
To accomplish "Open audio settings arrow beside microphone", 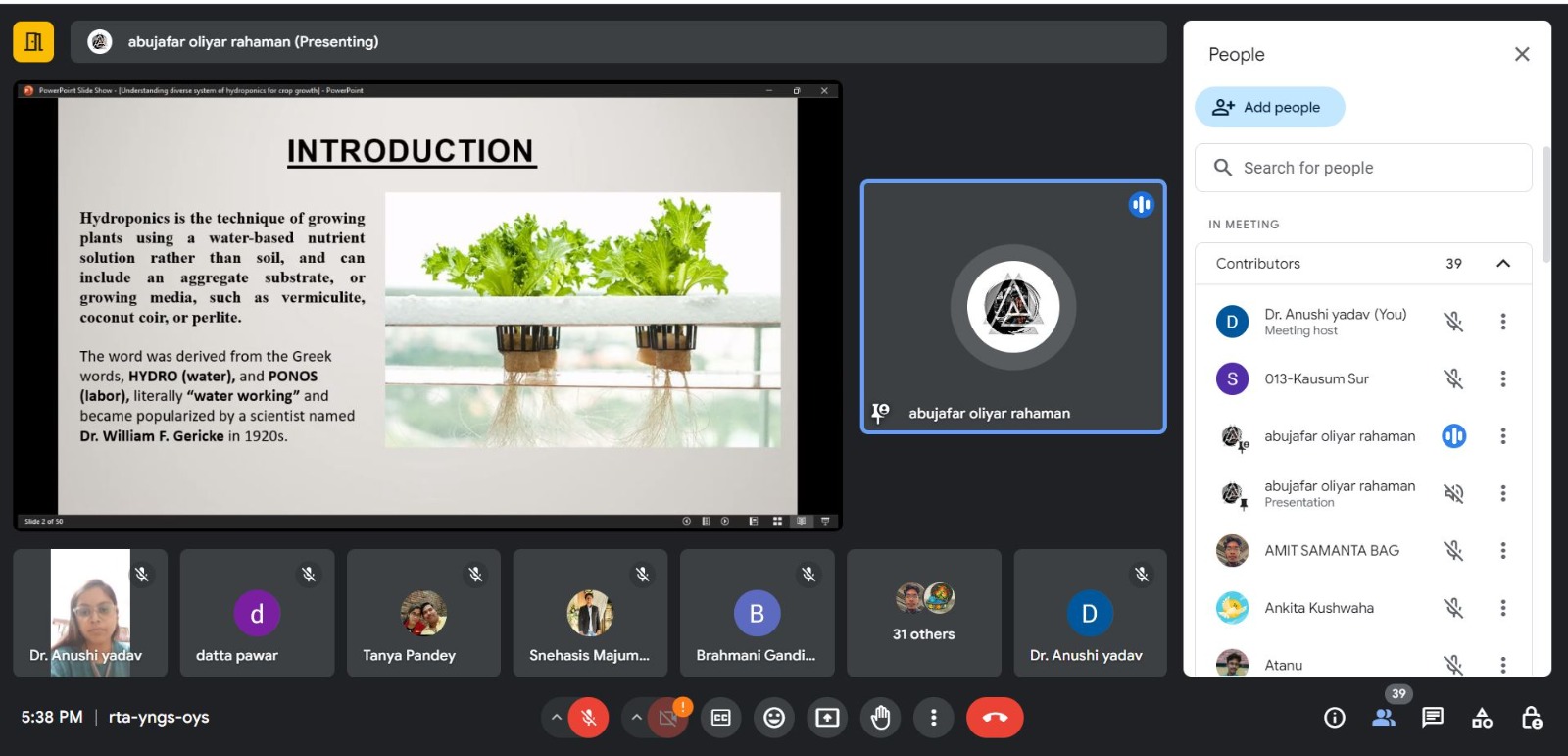I will 557,718.
